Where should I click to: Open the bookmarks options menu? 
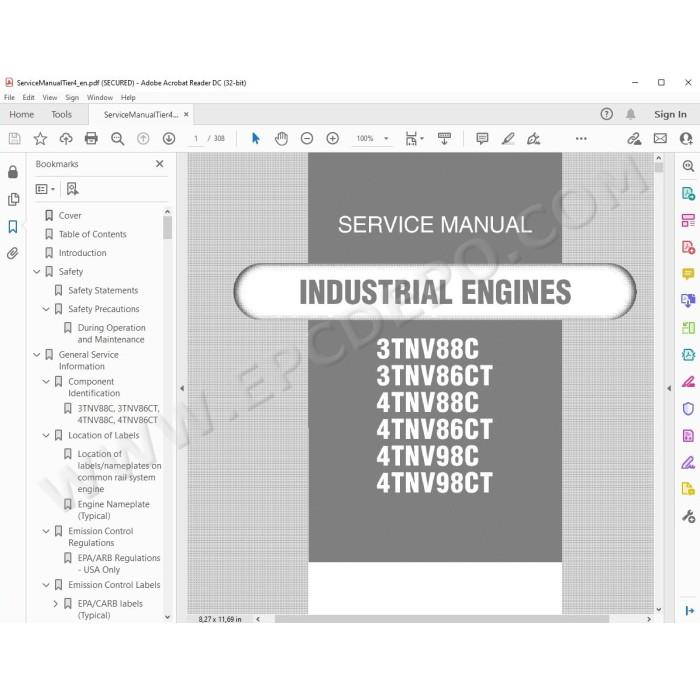pos(45,189)
